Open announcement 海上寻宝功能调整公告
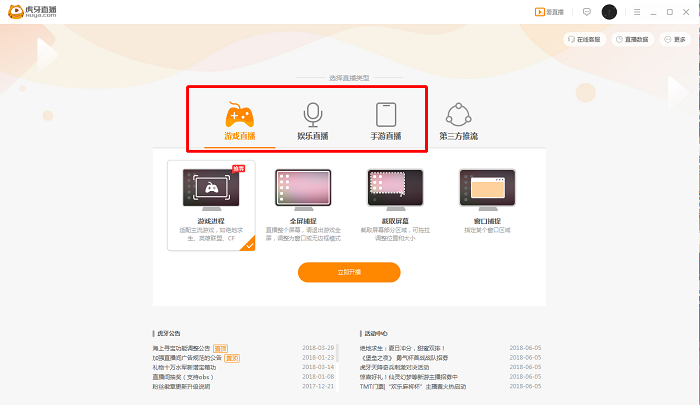 pyautogui.click(x=181, y=348)
